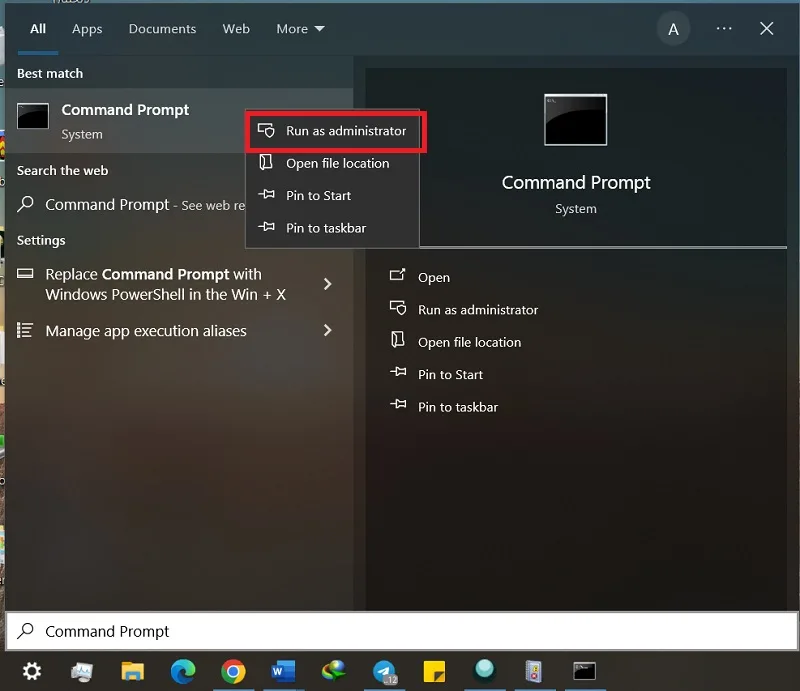Click Open file location in details pane
The width and height of the screenshot is (800, 691).
click(469, 342)
